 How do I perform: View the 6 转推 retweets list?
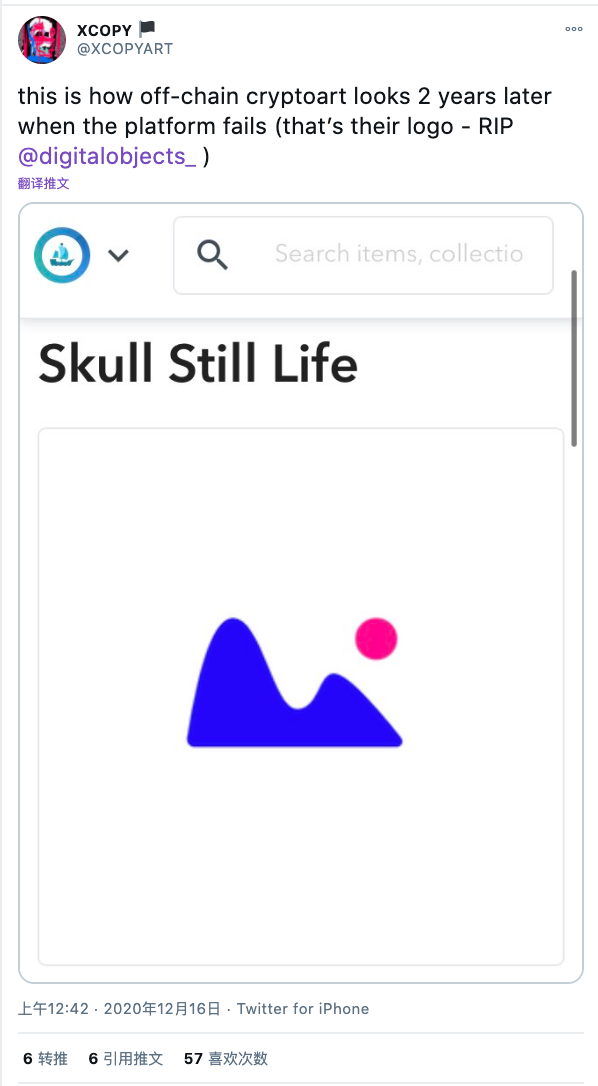tap(46, 1058)
